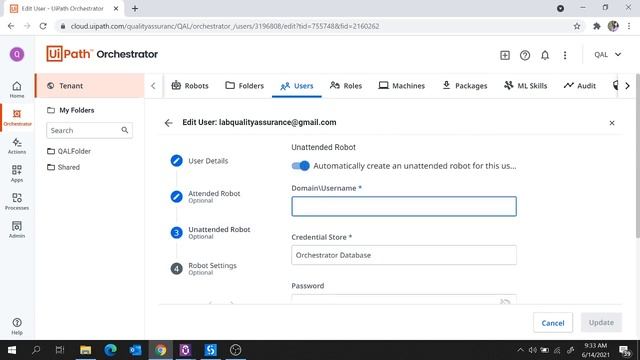640x360 pixels.
Task: Switch to the Roles tab
Action: tap(346, 86)
